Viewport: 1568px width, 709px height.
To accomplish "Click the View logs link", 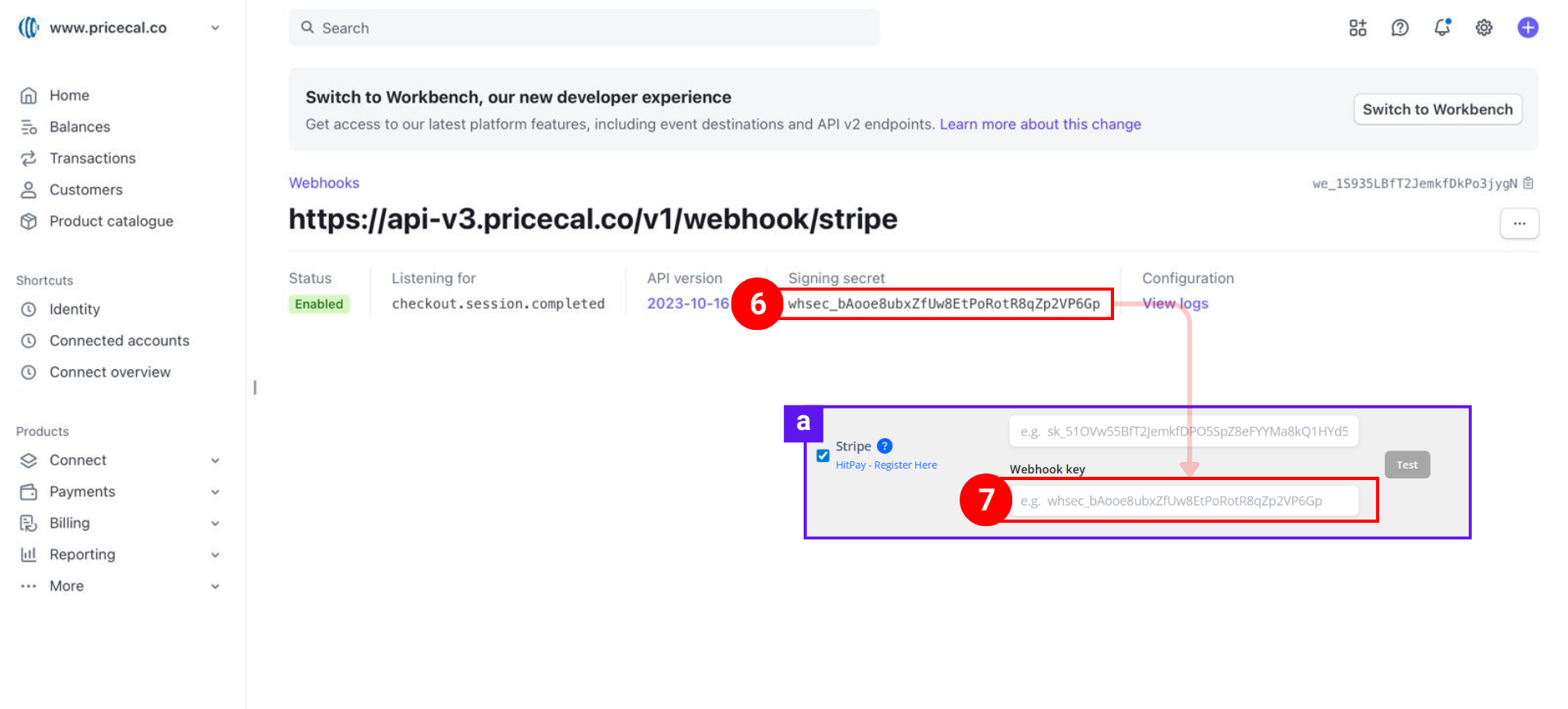I will (1175, 304).
